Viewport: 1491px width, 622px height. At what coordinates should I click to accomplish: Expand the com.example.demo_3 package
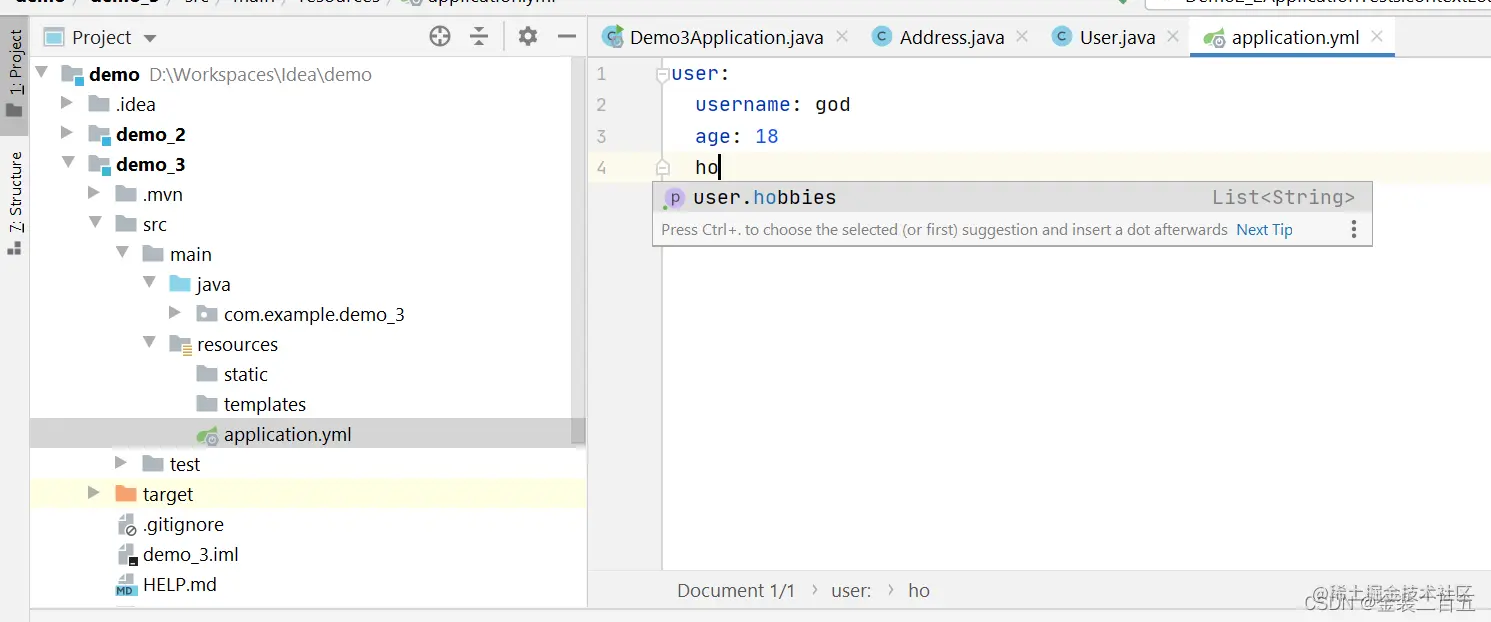pos(175,313)
